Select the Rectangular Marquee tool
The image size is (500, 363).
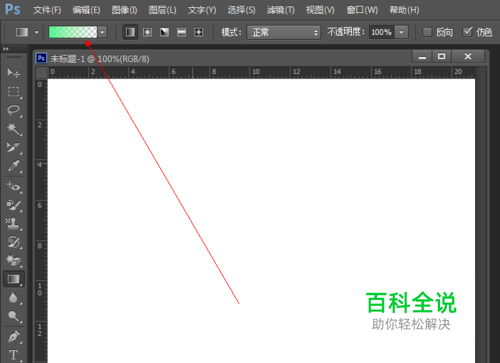[13, 91]
